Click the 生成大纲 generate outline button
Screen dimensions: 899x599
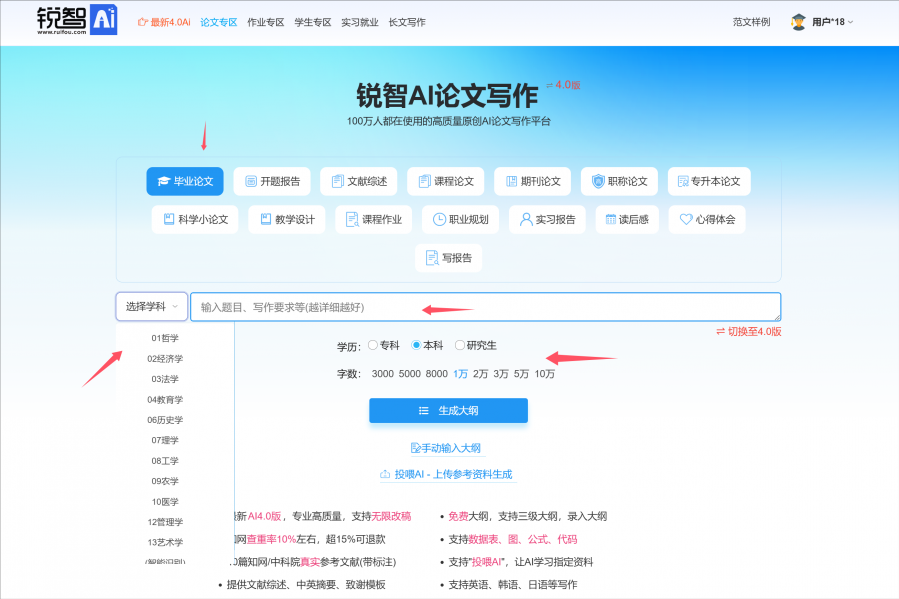pos(448,410)
